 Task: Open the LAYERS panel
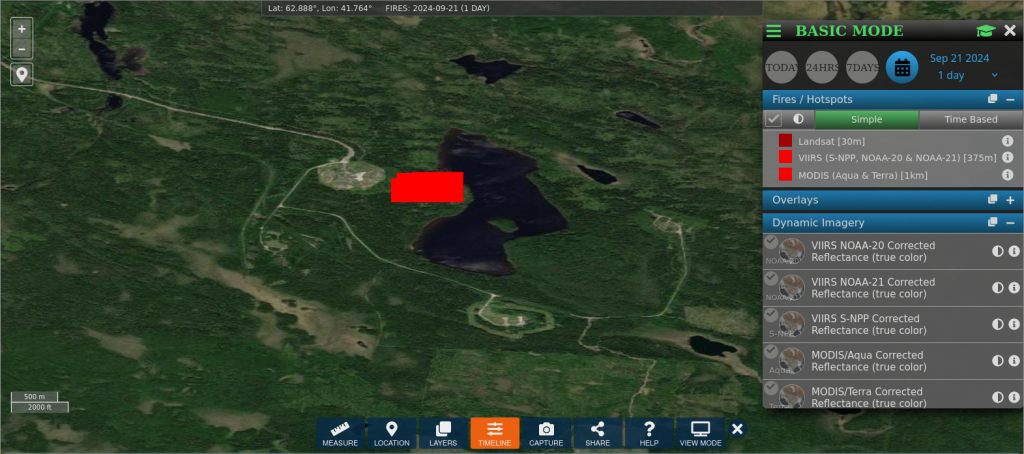pyautogui.click(x=443, y=434)
